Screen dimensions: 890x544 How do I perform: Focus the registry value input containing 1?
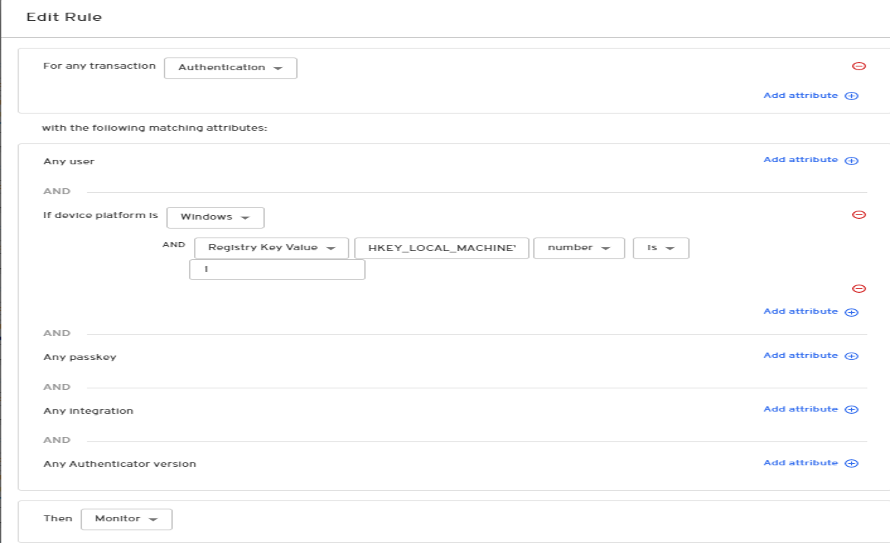pos(277,270)
